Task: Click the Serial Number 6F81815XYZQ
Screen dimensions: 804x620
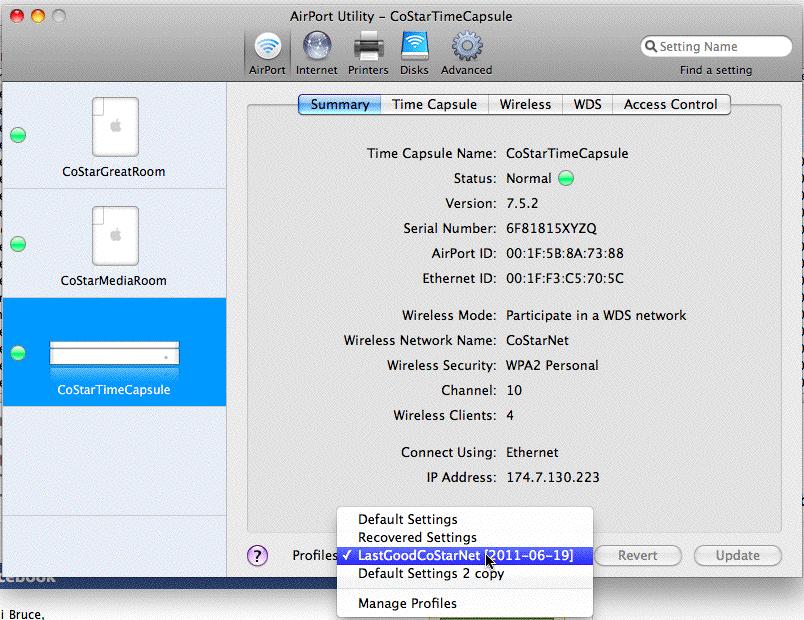Action: pos(551,228)
